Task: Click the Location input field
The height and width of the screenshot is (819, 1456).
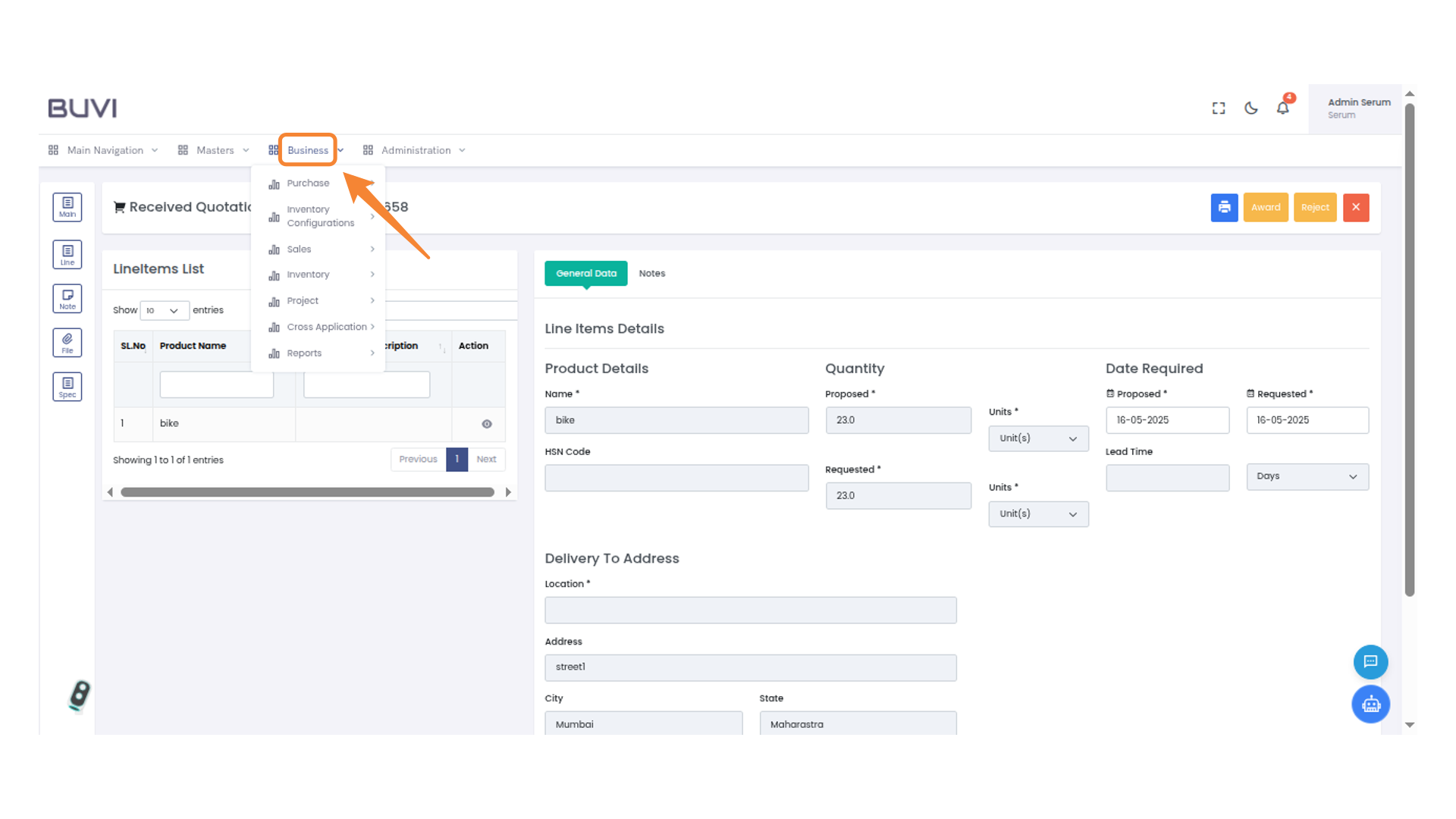Action: point(750,610)
